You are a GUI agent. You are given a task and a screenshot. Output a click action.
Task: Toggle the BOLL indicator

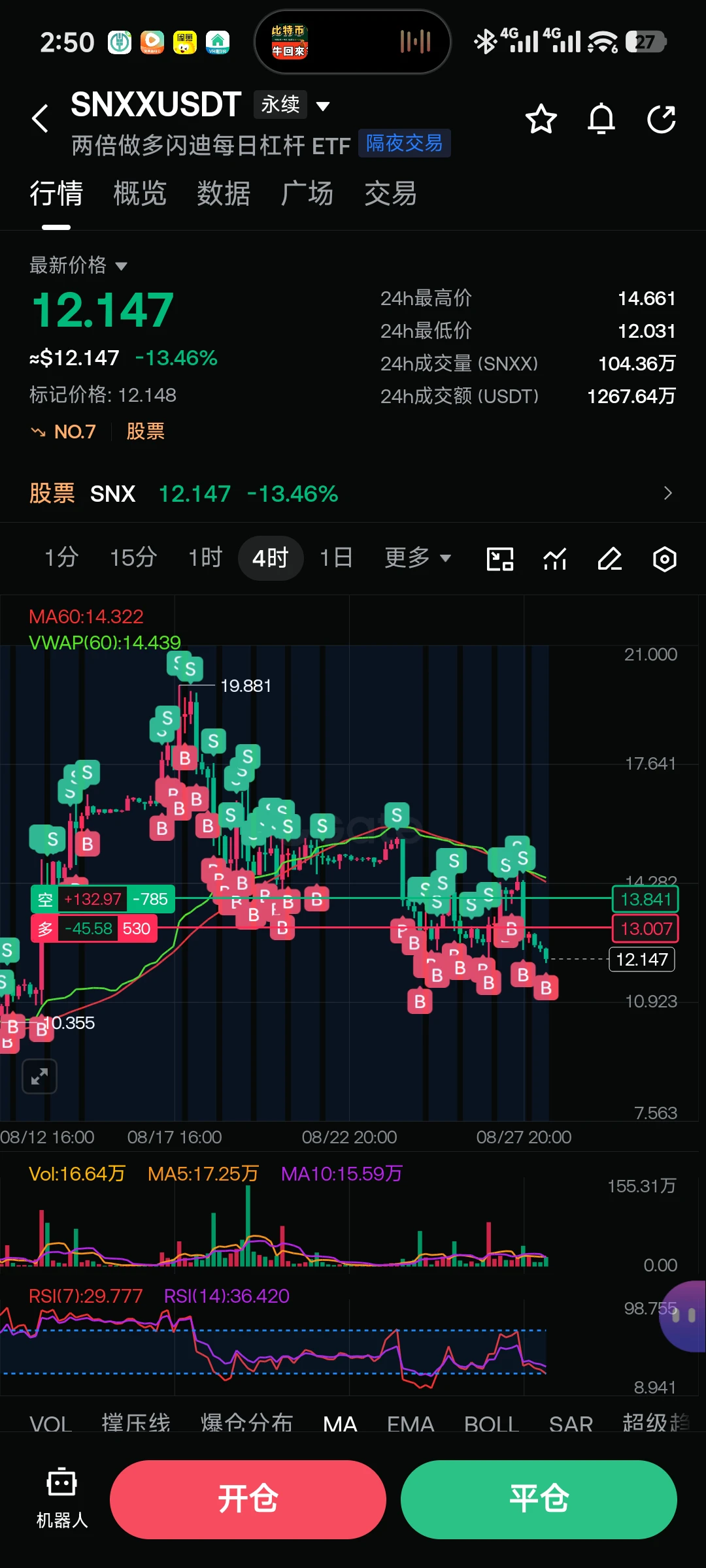(492, 1424)
